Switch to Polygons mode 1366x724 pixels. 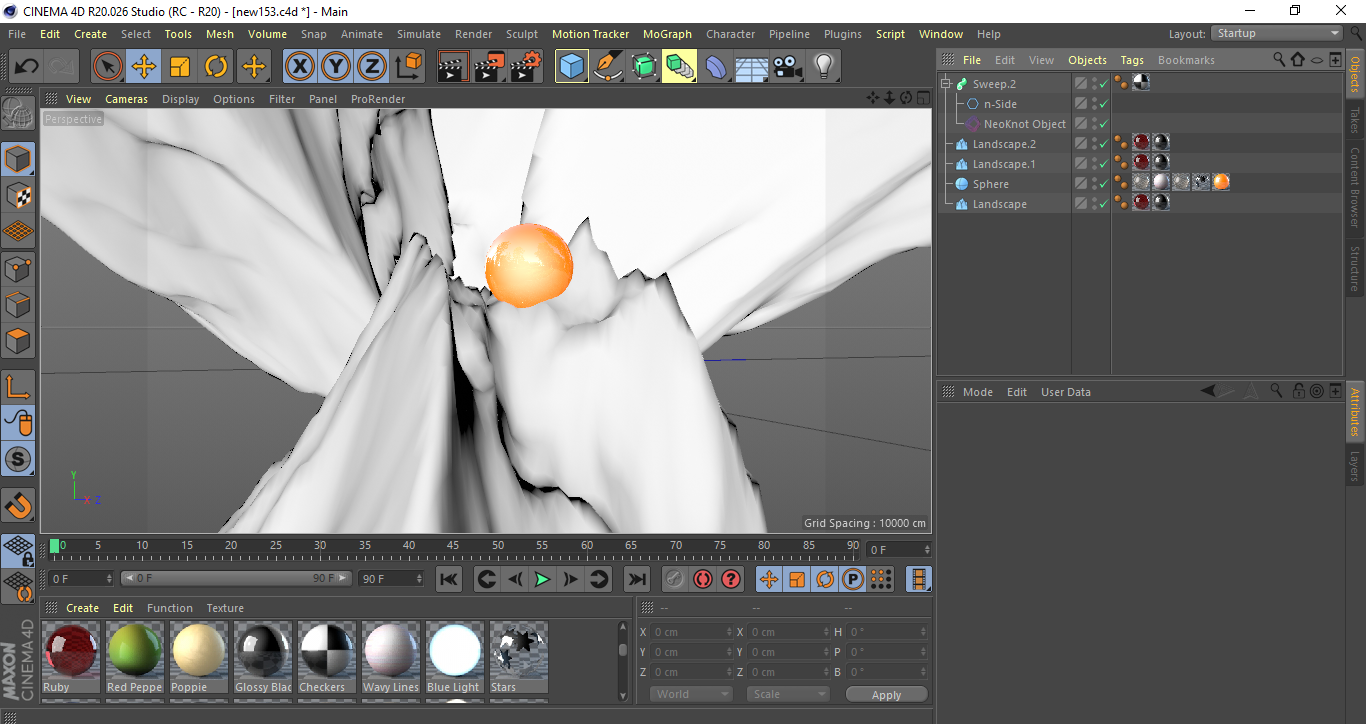(x=18, y=340)
